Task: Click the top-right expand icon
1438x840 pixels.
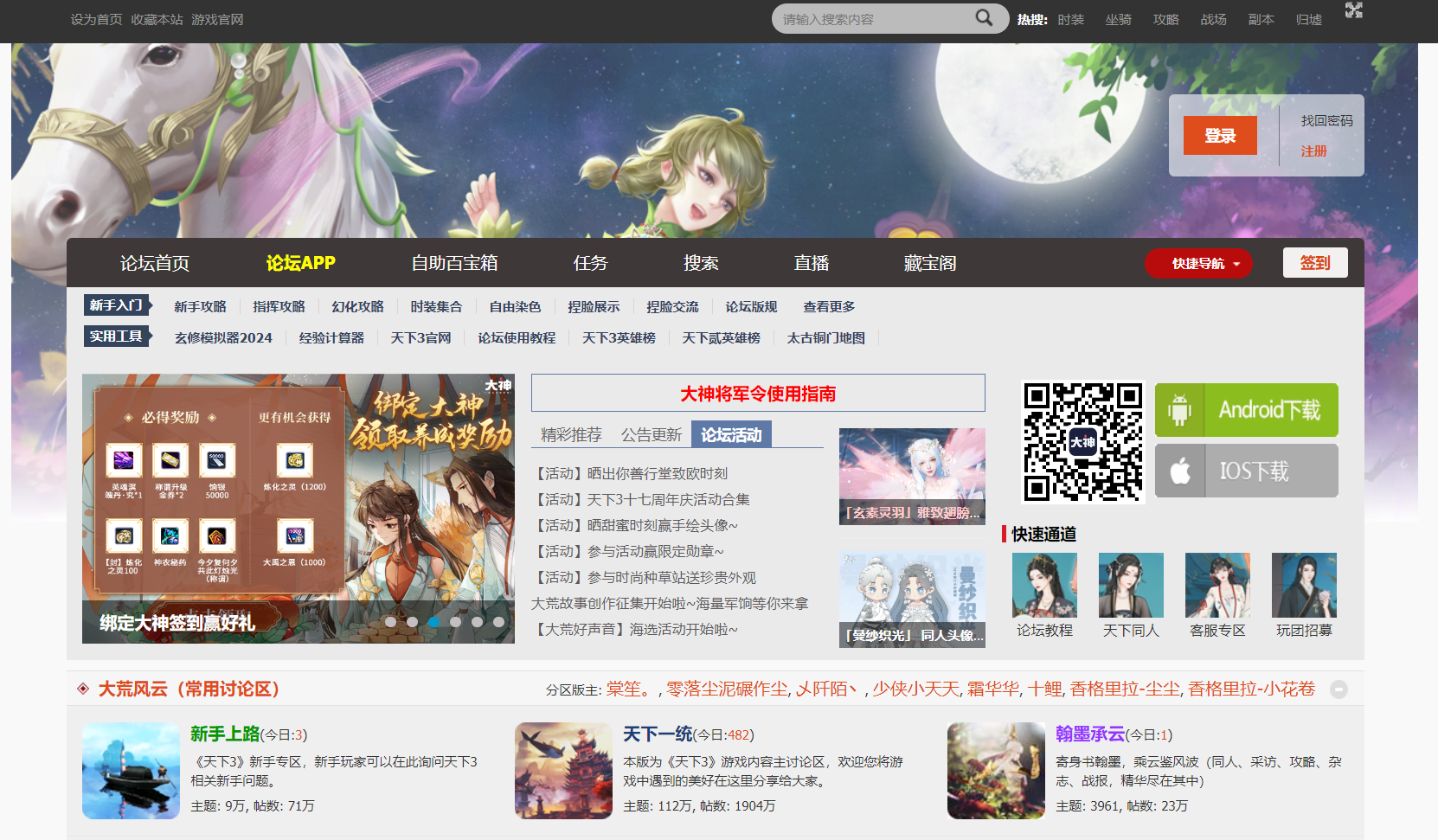Action: tap(1353, 10)
